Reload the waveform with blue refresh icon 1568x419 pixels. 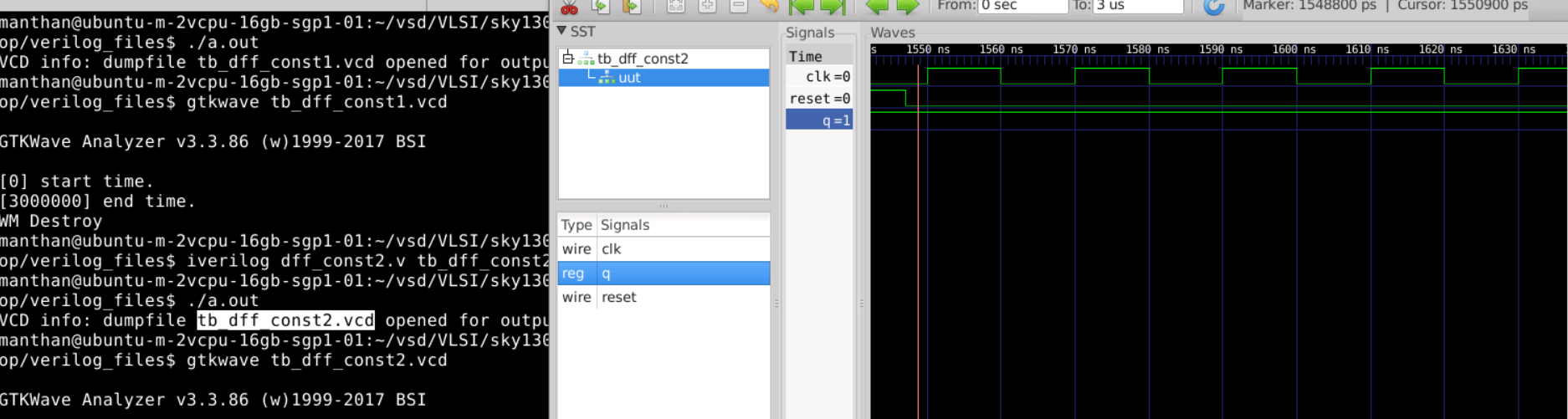coord(1214,7)
